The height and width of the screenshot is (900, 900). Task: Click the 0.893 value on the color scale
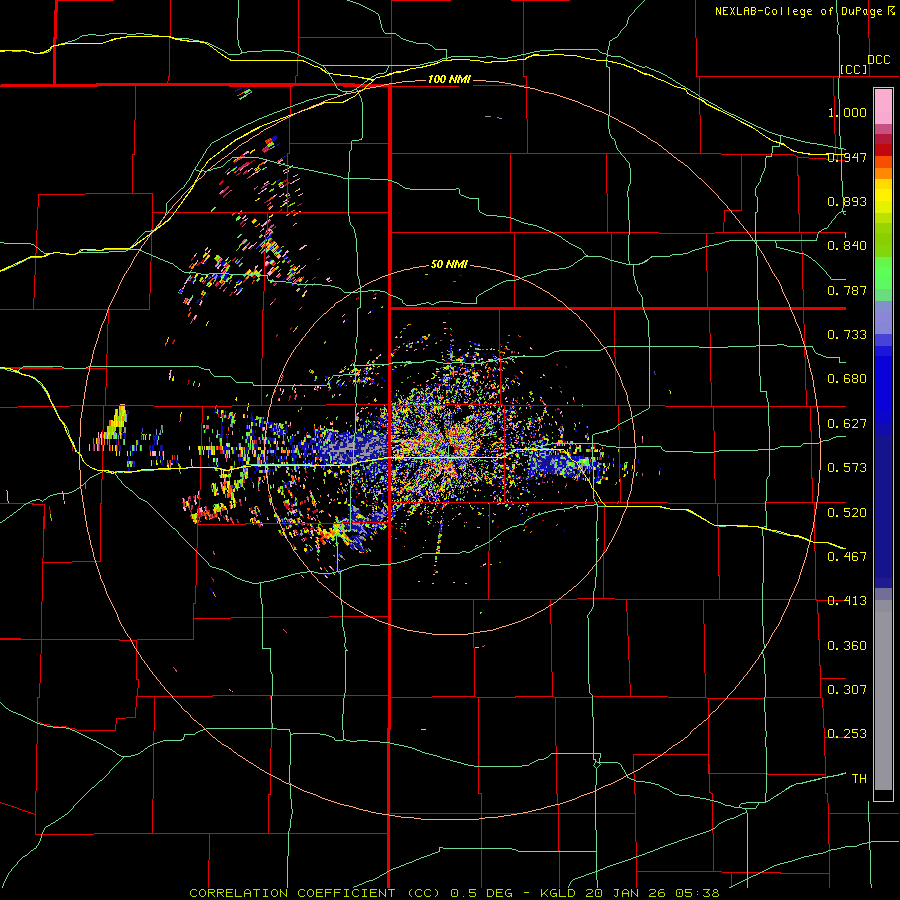click(x=847, y=201)
